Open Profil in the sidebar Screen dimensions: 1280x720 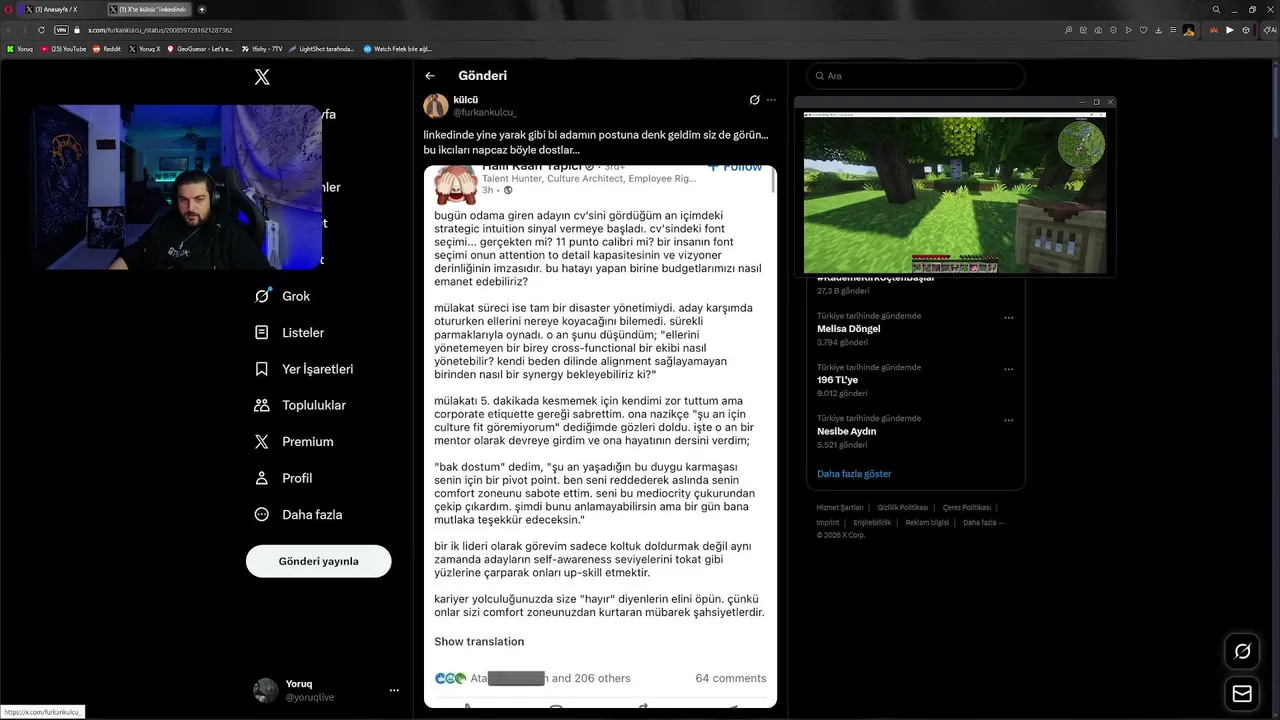click(x=283, y=478)
